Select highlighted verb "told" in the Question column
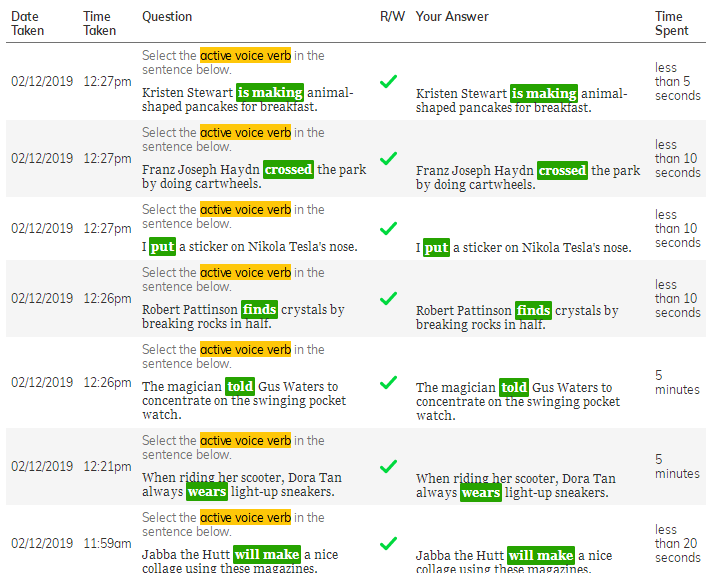715x573 pixels. (x=240, y=387)
